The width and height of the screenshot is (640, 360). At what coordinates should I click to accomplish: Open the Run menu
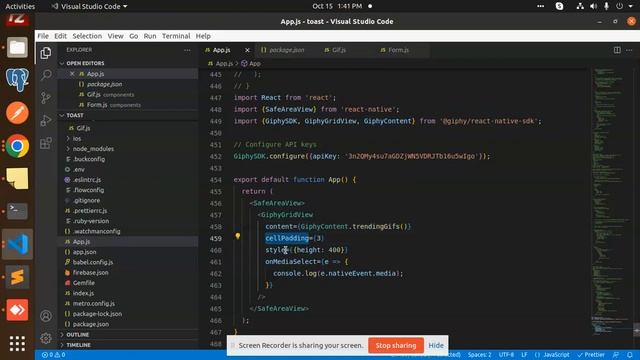click(x=150, y=36)
